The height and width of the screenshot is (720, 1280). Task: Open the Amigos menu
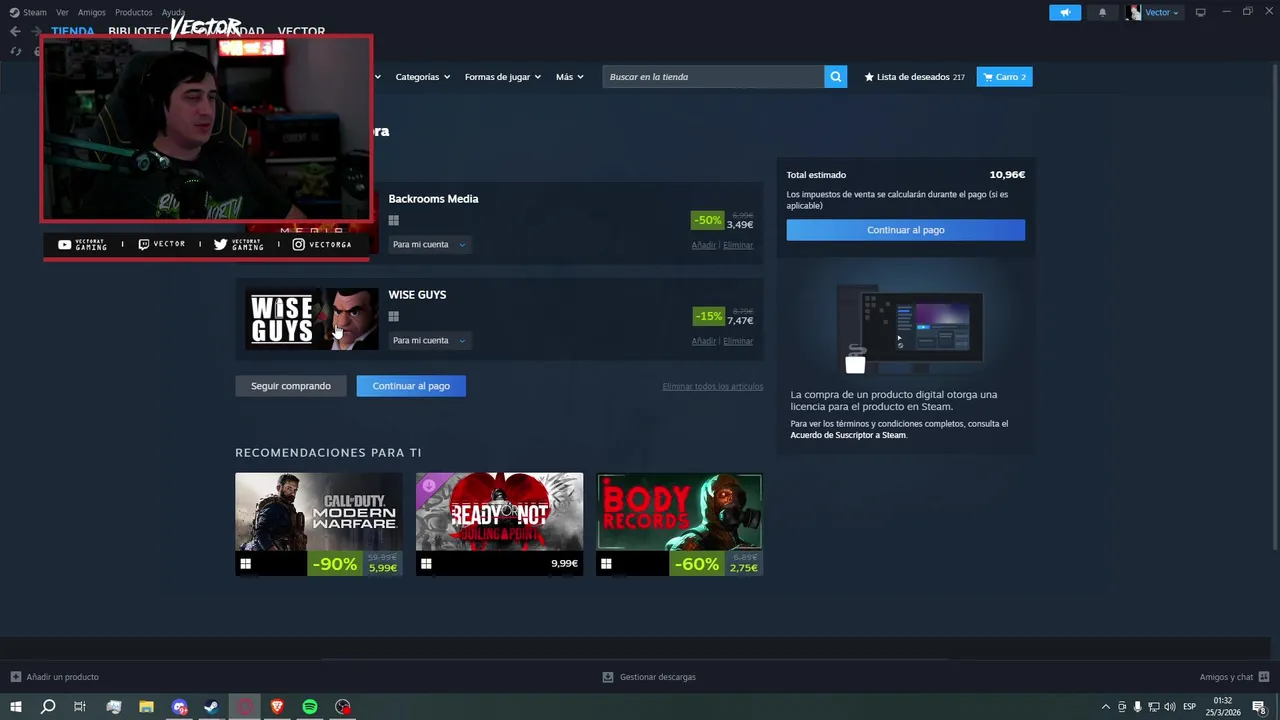point(91,12)
